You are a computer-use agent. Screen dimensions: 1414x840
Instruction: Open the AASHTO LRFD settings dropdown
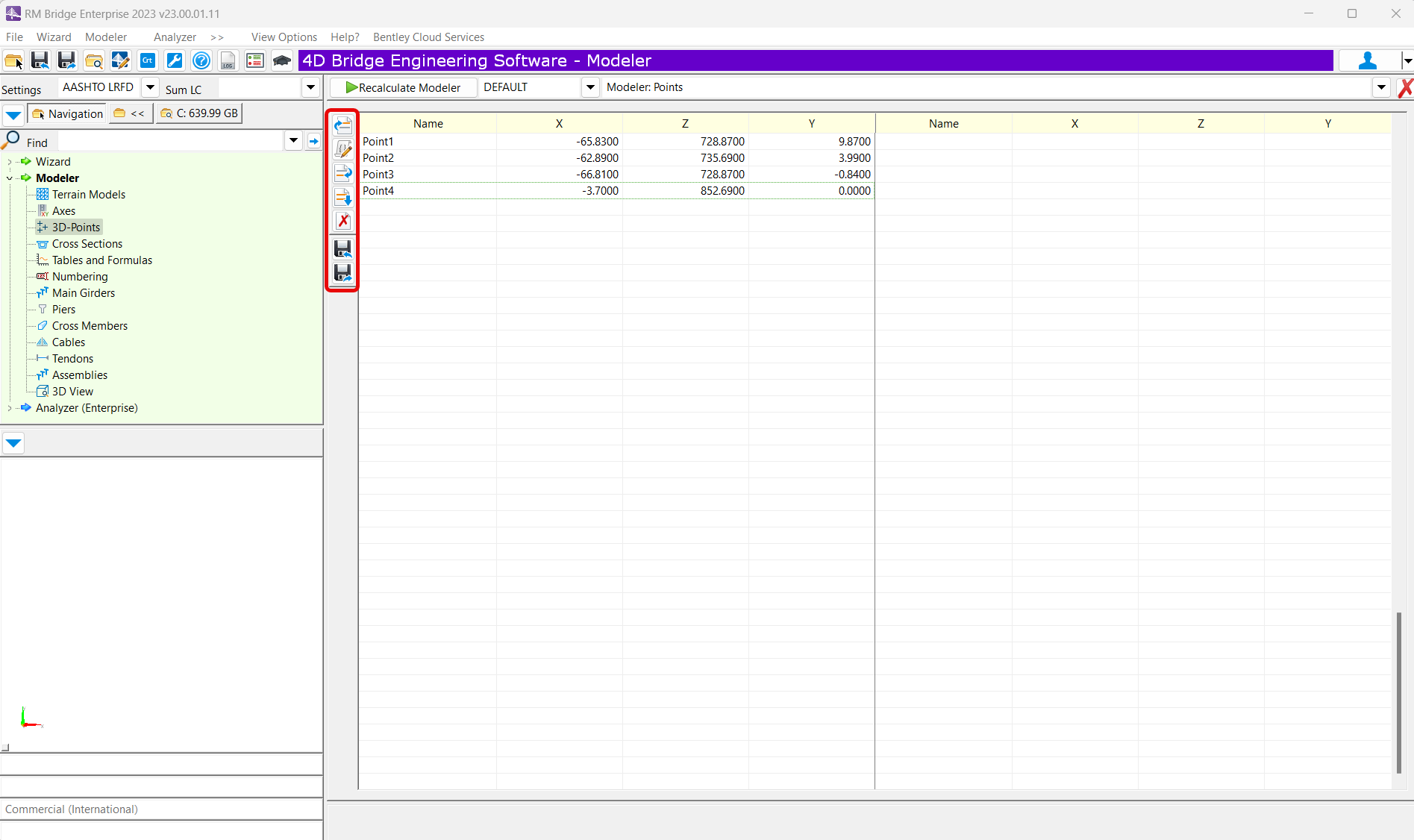pos(150,87)
